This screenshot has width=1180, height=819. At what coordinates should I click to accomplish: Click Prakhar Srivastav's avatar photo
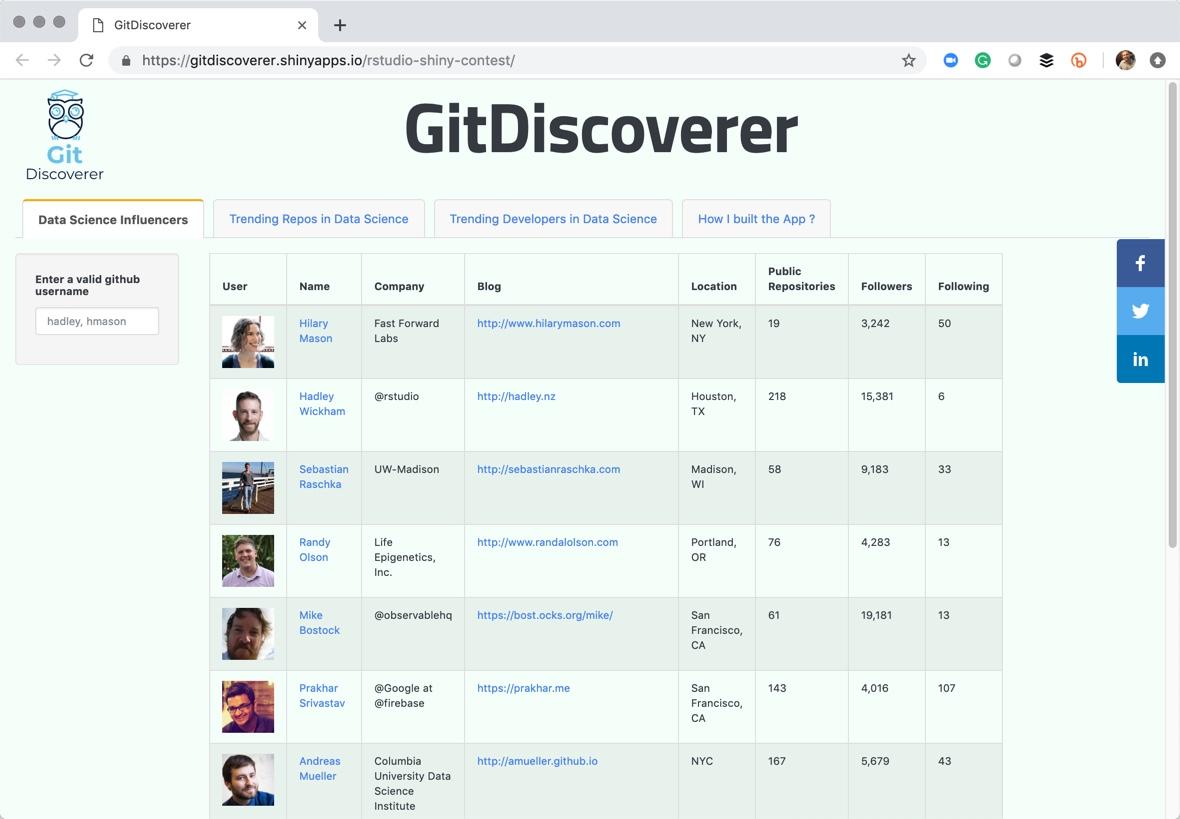248,707
